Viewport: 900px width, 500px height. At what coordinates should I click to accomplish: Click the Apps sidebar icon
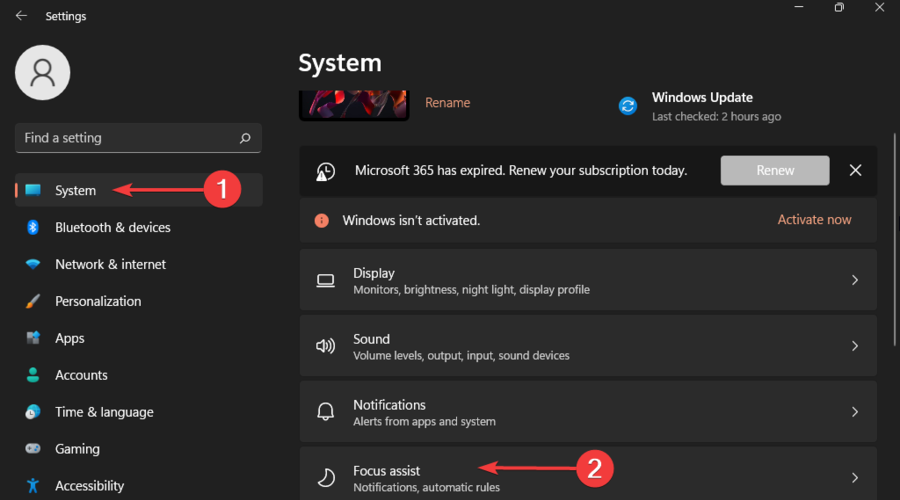(x=33, y=338)
